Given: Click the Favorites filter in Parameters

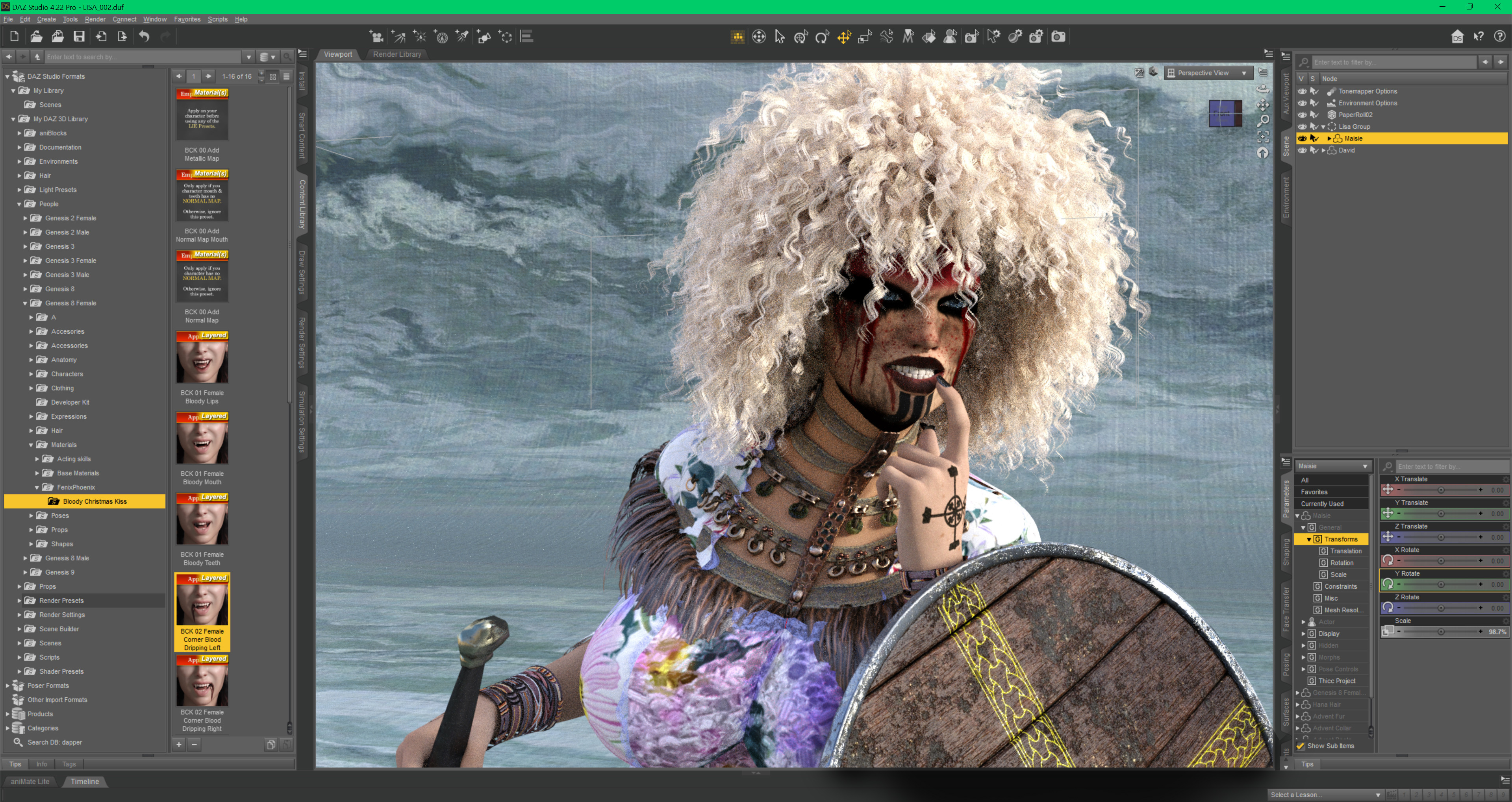Looking at the screenshot, I should 1332,492.
